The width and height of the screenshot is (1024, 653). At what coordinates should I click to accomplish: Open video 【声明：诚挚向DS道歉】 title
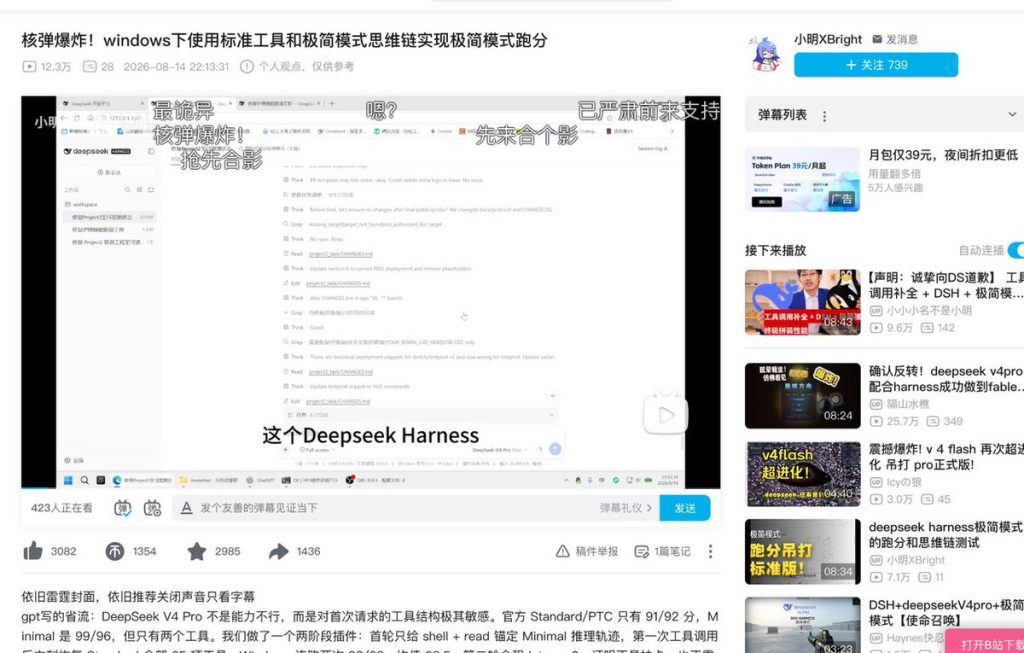[x=946, y=285]
